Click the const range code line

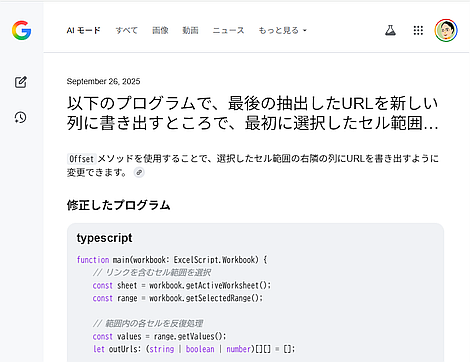[x=178, y=298]
